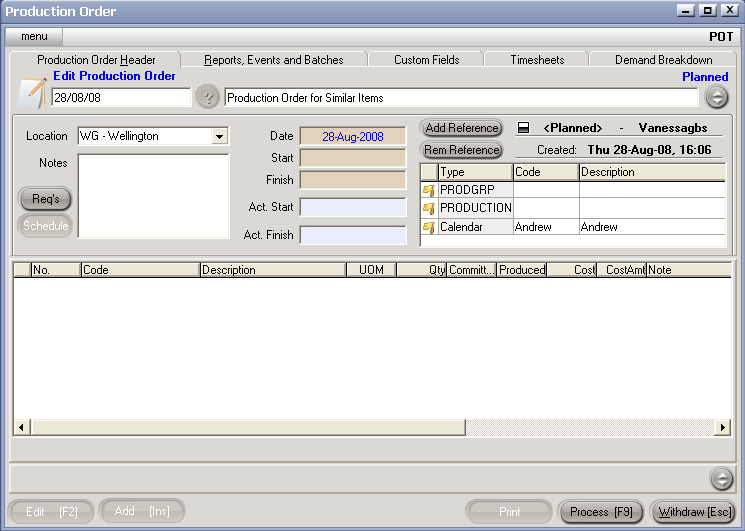The height and width of the screenshot is (531, 745).
Task: Click the Notes text area
Action: point(153,196)
